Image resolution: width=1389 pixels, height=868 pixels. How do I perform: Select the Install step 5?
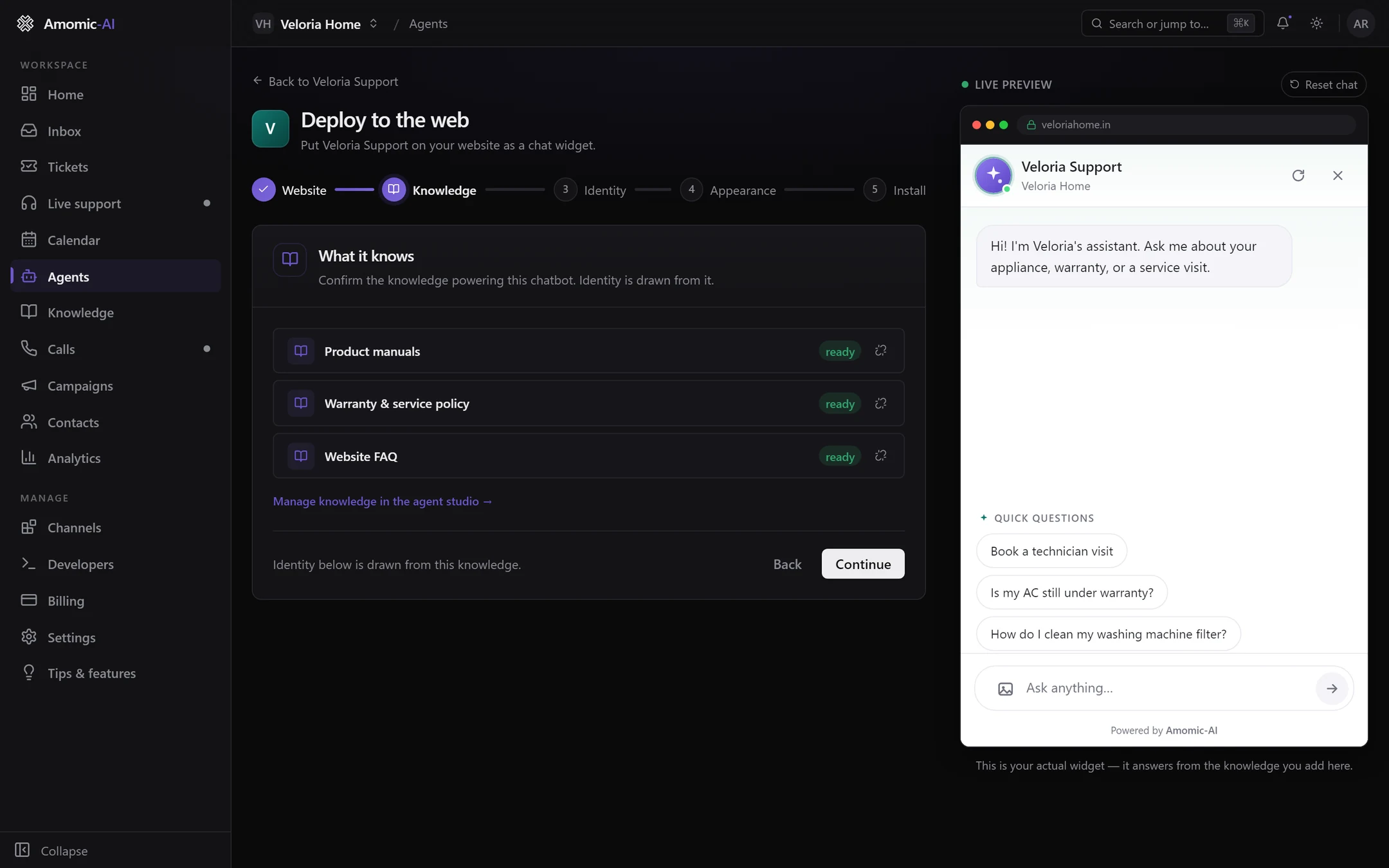[x=894, y=190]
